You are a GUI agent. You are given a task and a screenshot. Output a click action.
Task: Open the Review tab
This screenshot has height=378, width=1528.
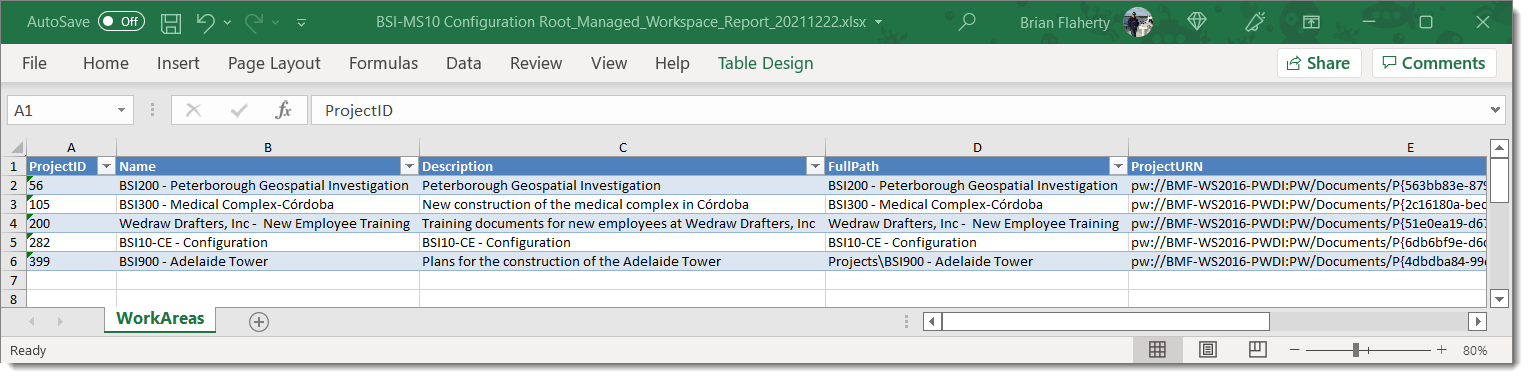pyautogui.click(x=536, y=63)
